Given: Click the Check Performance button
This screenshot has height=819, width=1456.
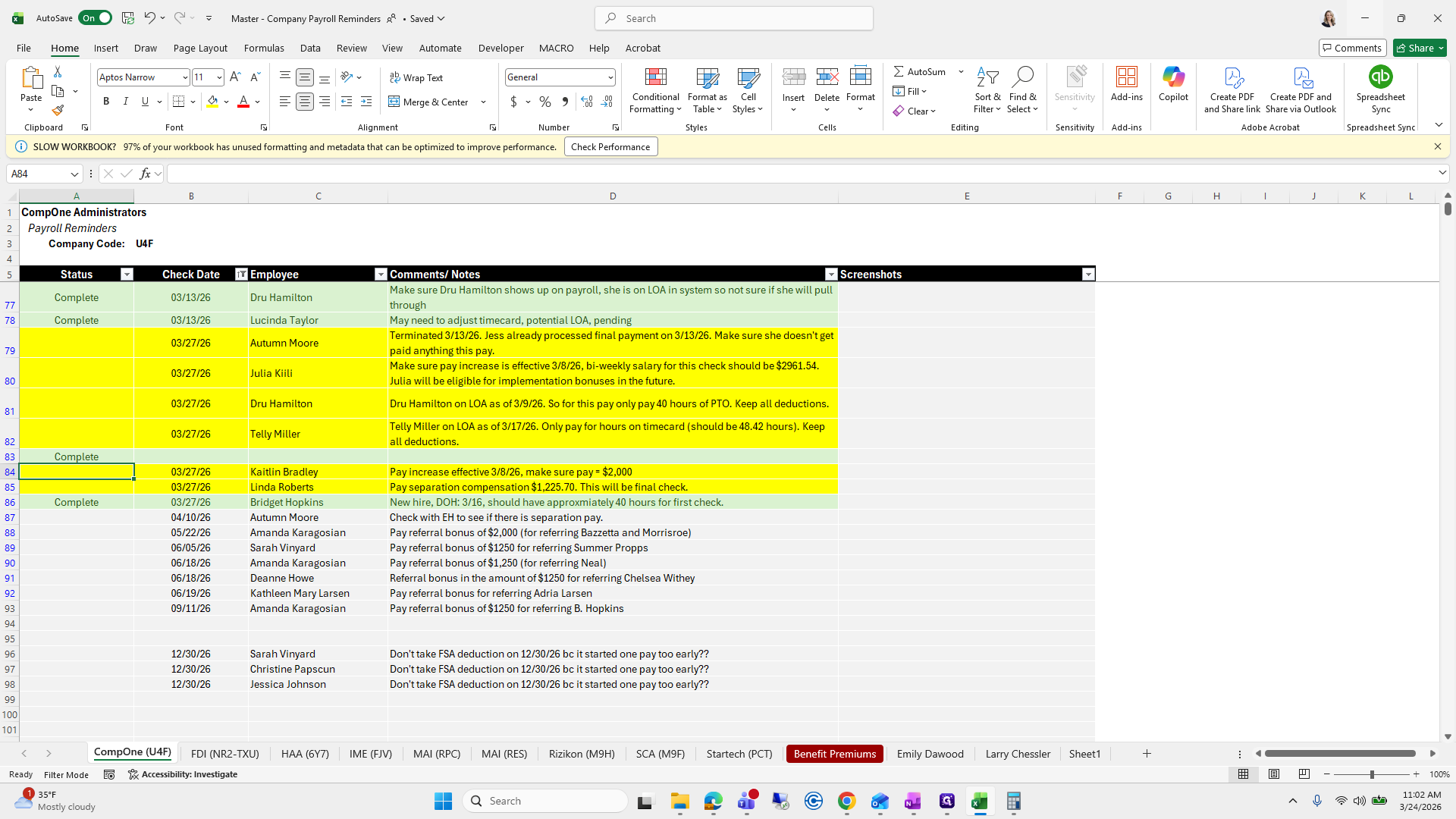Looking at the screenshot, I should click(x=610, y=147).
